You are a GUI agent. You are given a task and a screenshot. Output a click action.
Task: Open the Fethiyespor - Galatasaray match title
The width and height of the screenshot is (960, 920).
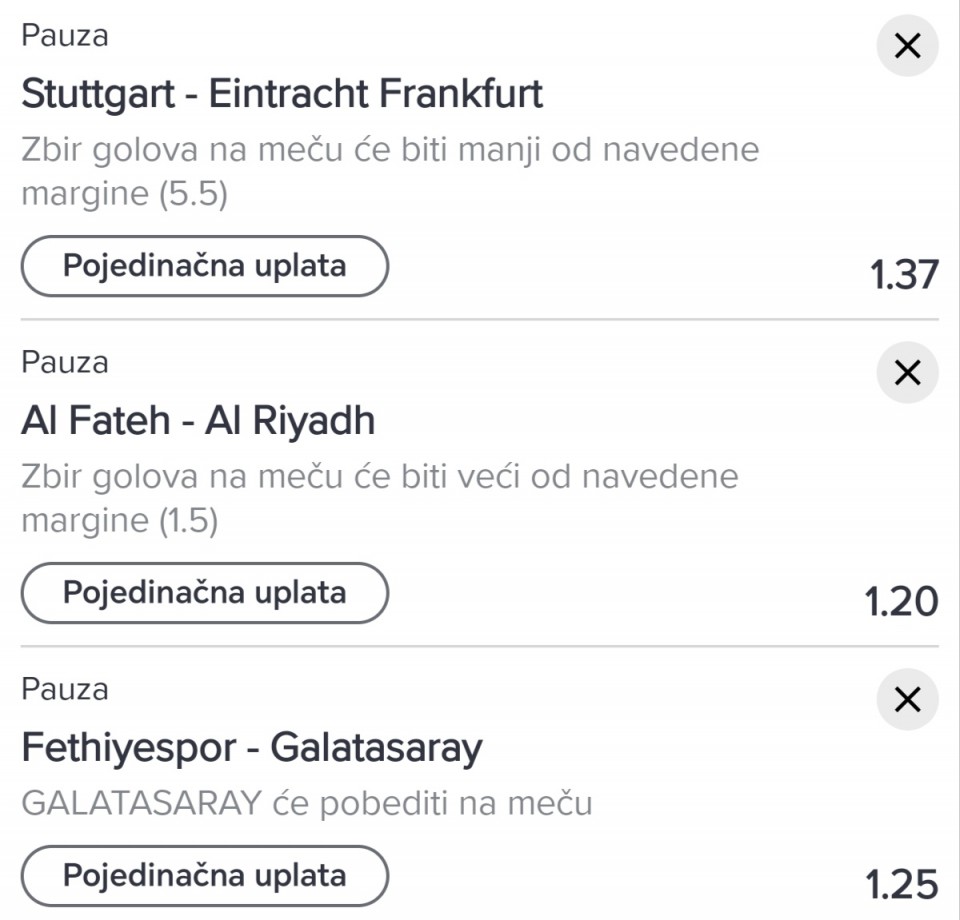click(252, 748)
